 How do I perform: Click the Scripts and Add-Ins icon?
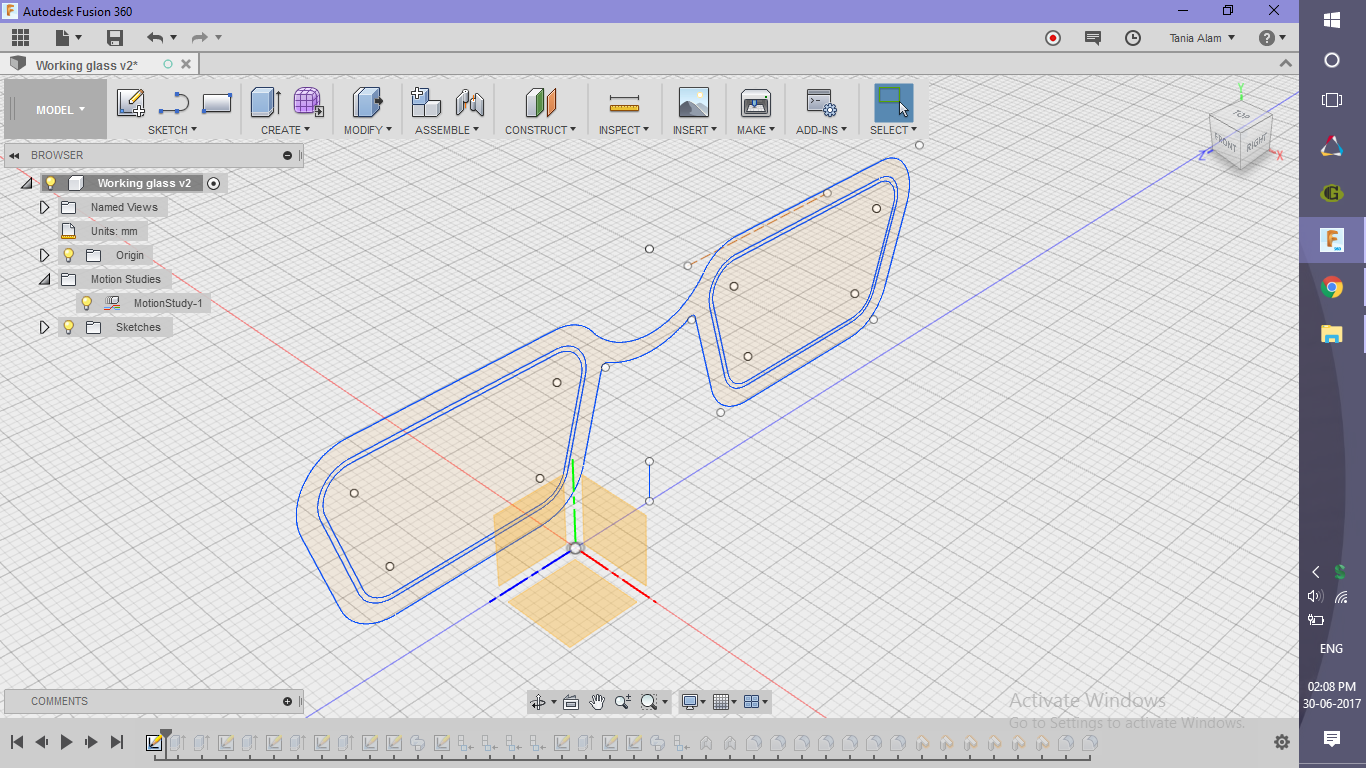coord(821,102)
